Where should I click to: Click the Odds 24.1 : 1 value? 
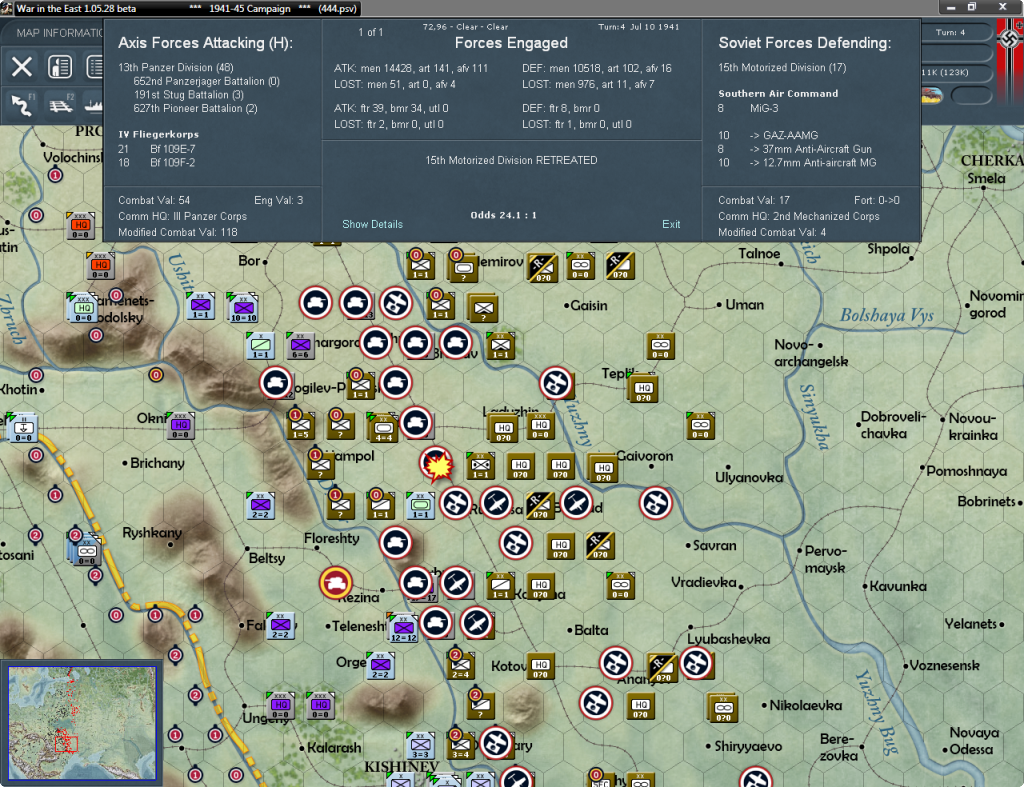(x=504, y=215)
